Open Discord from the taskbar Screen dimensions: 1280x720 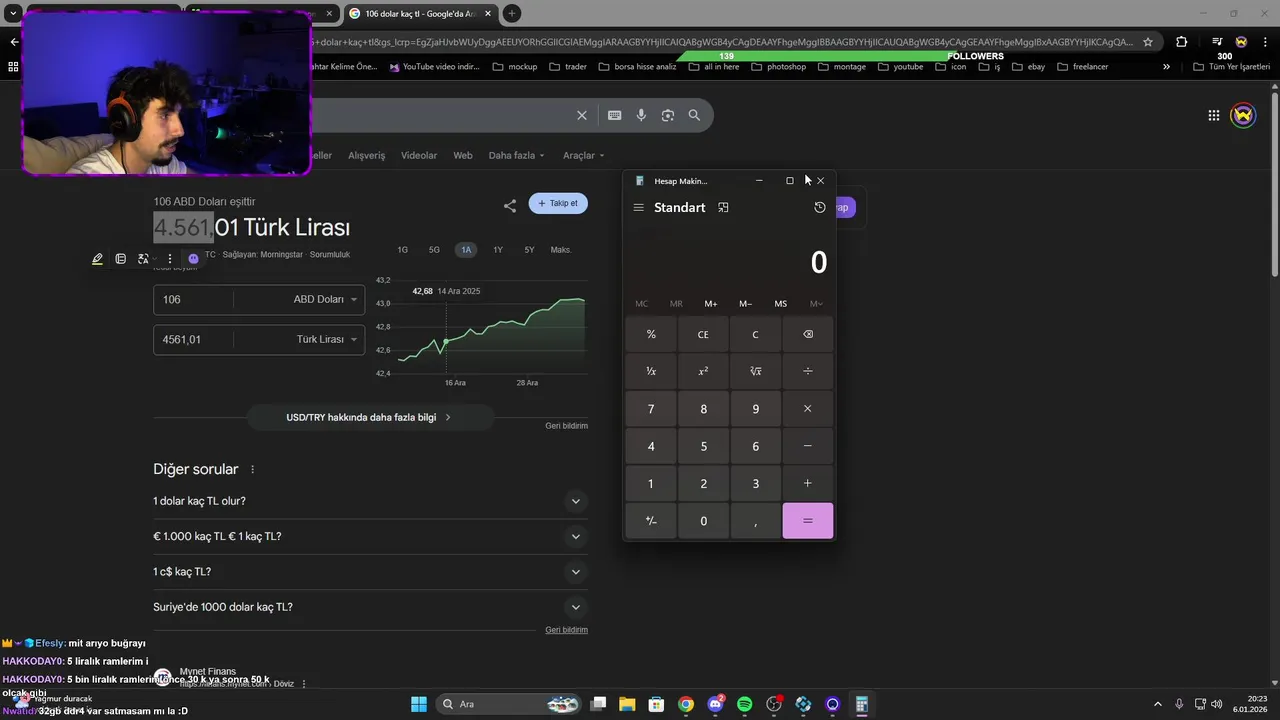716,704
